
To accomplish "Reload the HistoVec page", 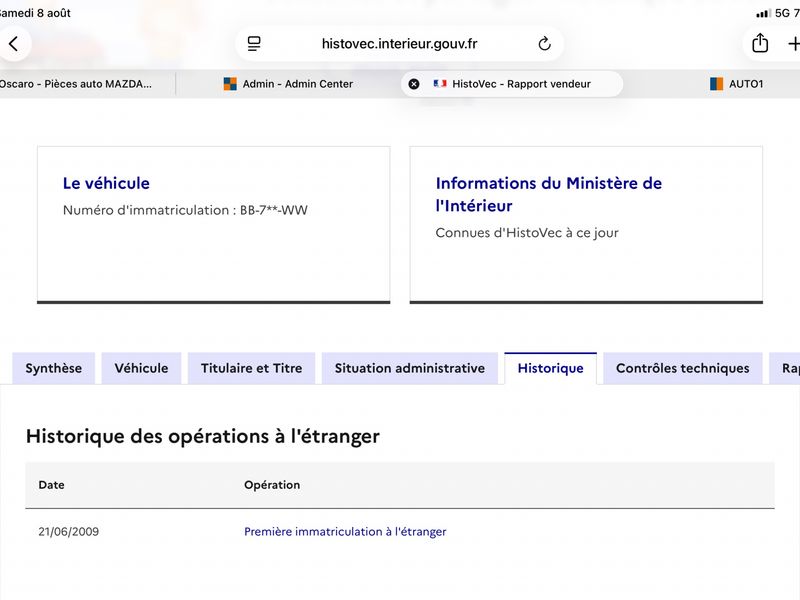I will [x=544, y=44].
